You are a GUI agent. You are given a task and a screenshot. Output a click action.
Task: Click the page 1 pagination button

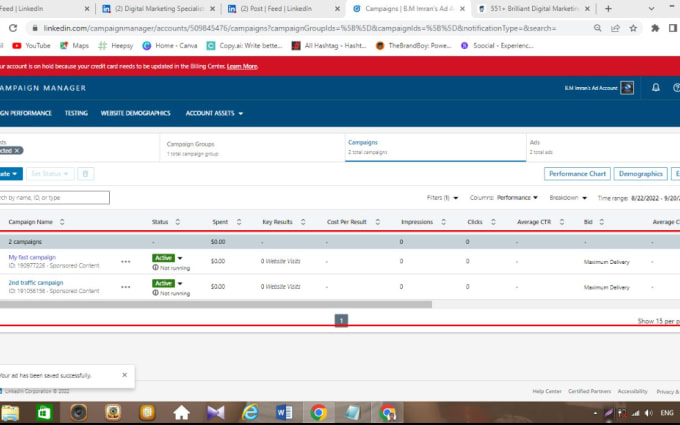click(341, 320)
